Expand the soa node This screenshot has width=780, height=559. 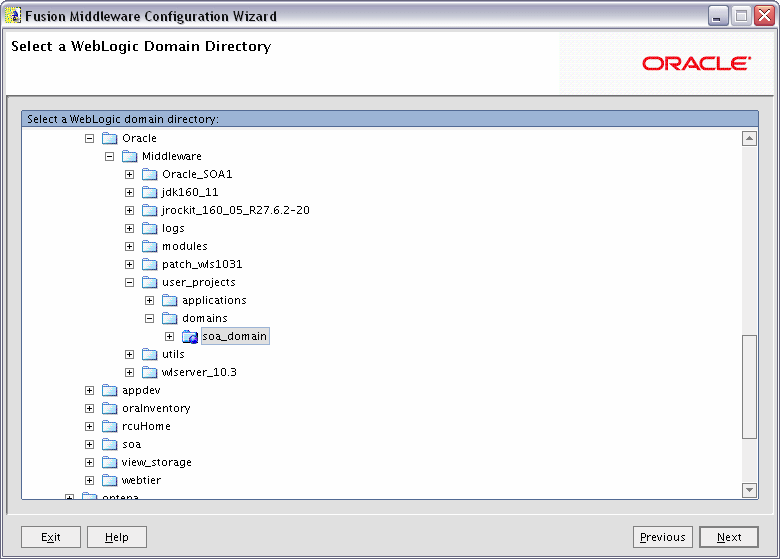[90, 445]
